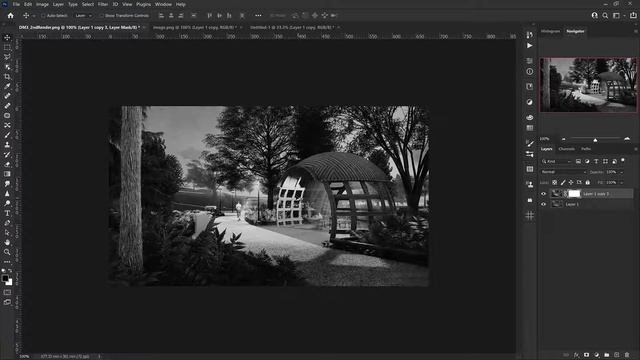The height and width of the screenshot is (360, 640).
Task: Select the Zoom tool in the toolbox
Action: click(7, 252)
